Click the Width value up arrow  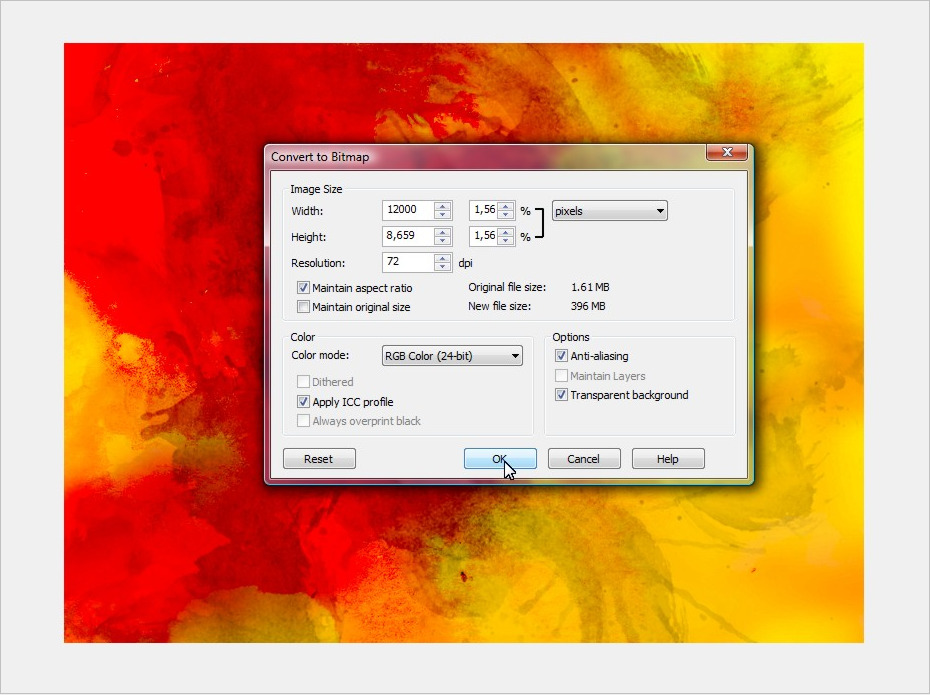442,207
